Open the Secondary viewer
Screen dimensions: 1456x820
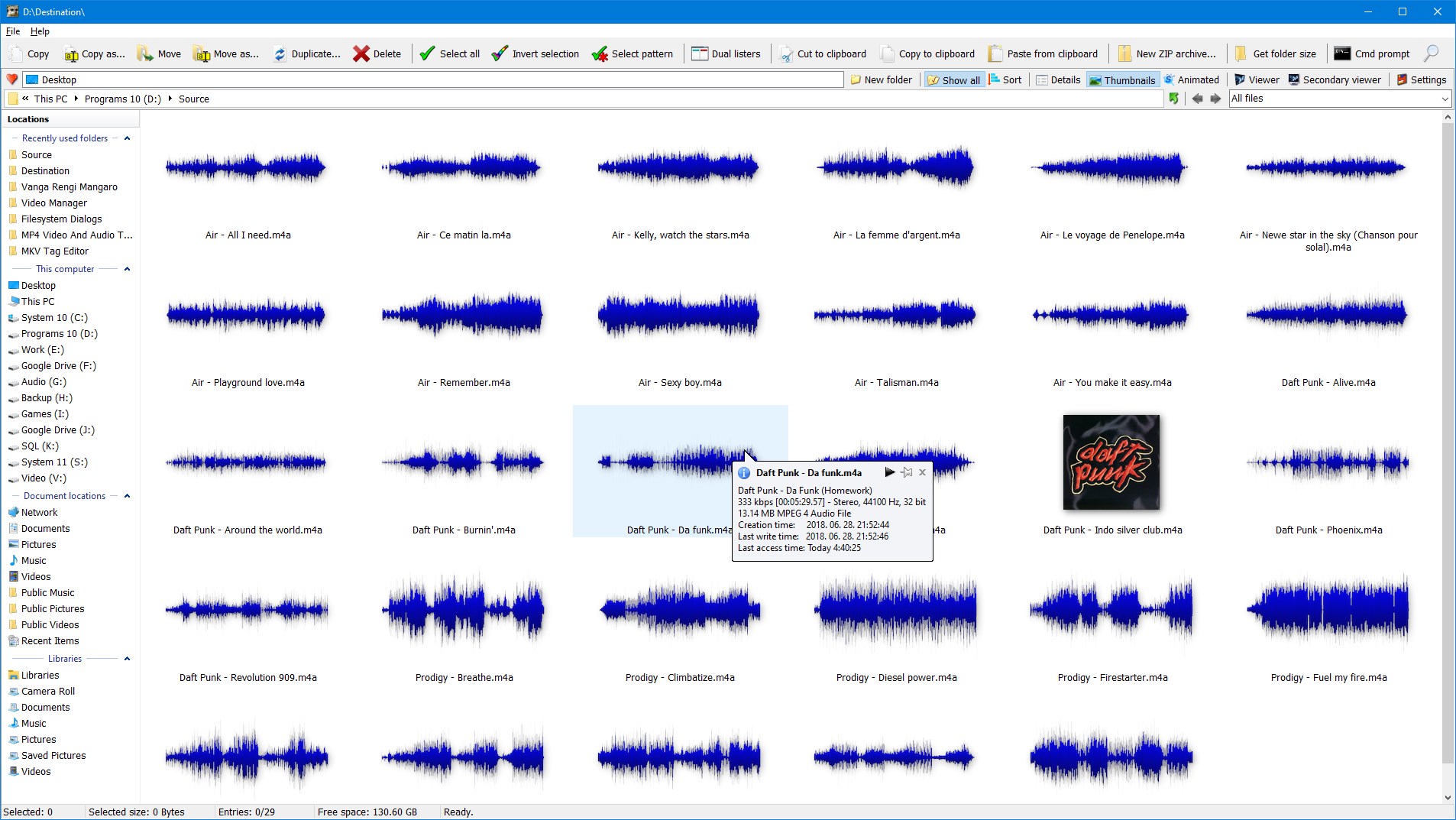[x=1335, y=79]
